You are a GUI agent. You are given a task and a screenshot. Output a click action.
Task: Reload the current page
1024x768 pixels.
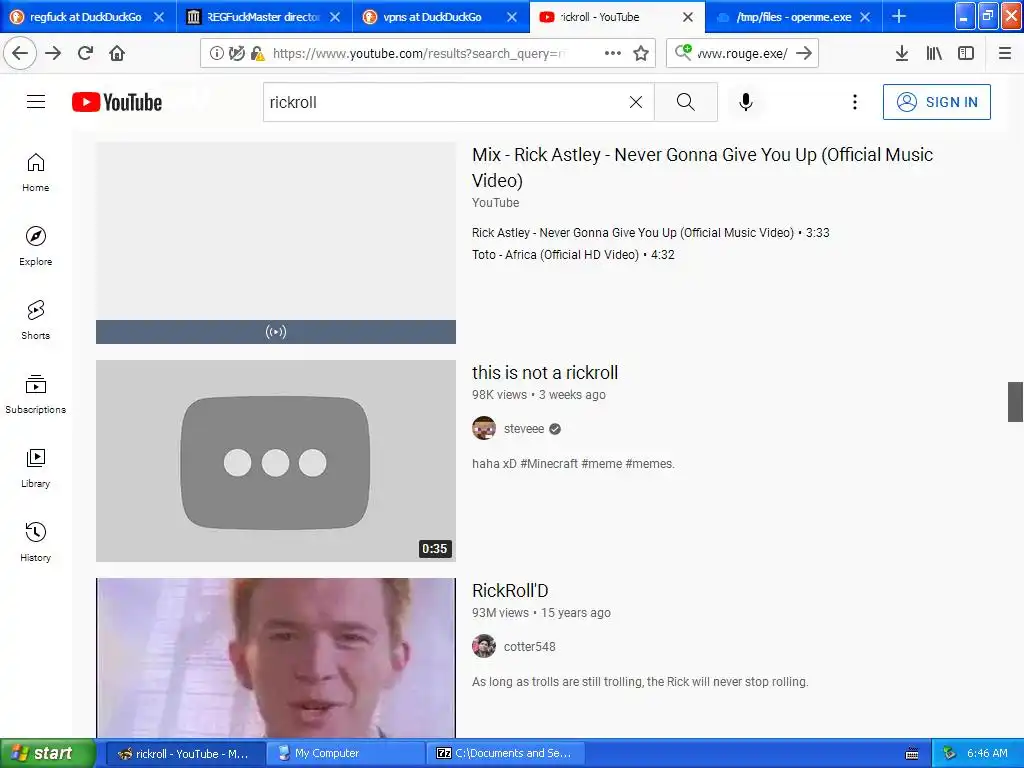tap(85, 53)
